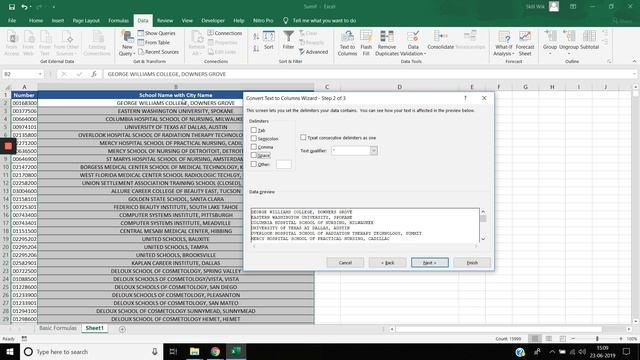Enable Treat consecutive delimiters as one
The height and width of the screenshot is (360, 640).
click(x=303, y=137)
